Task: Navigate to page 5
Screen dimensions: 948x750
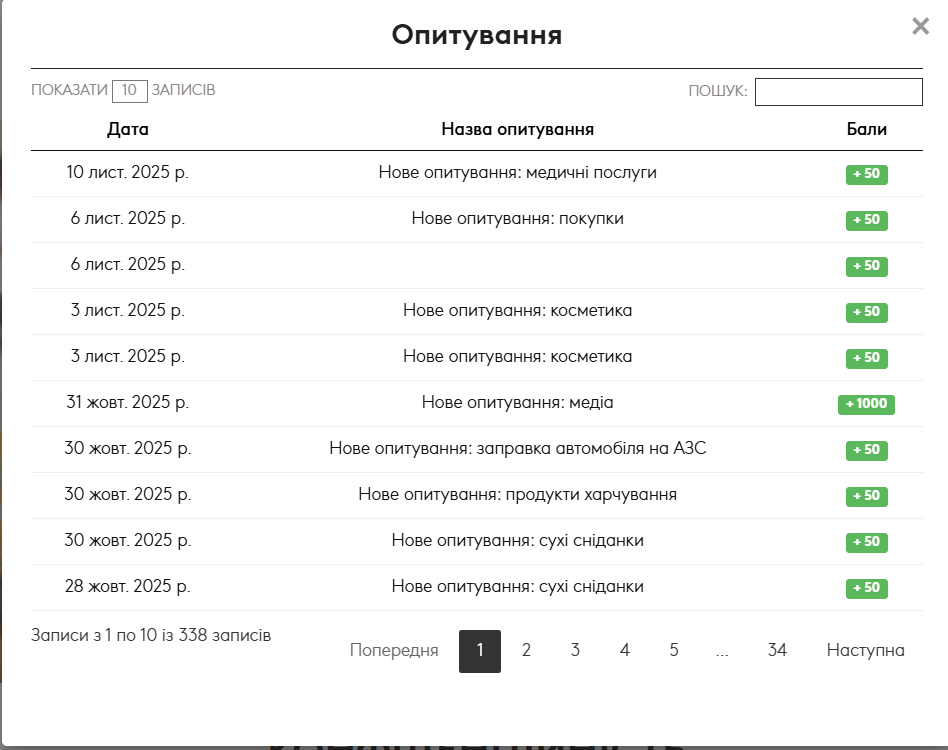Action: tap(674, 651)
